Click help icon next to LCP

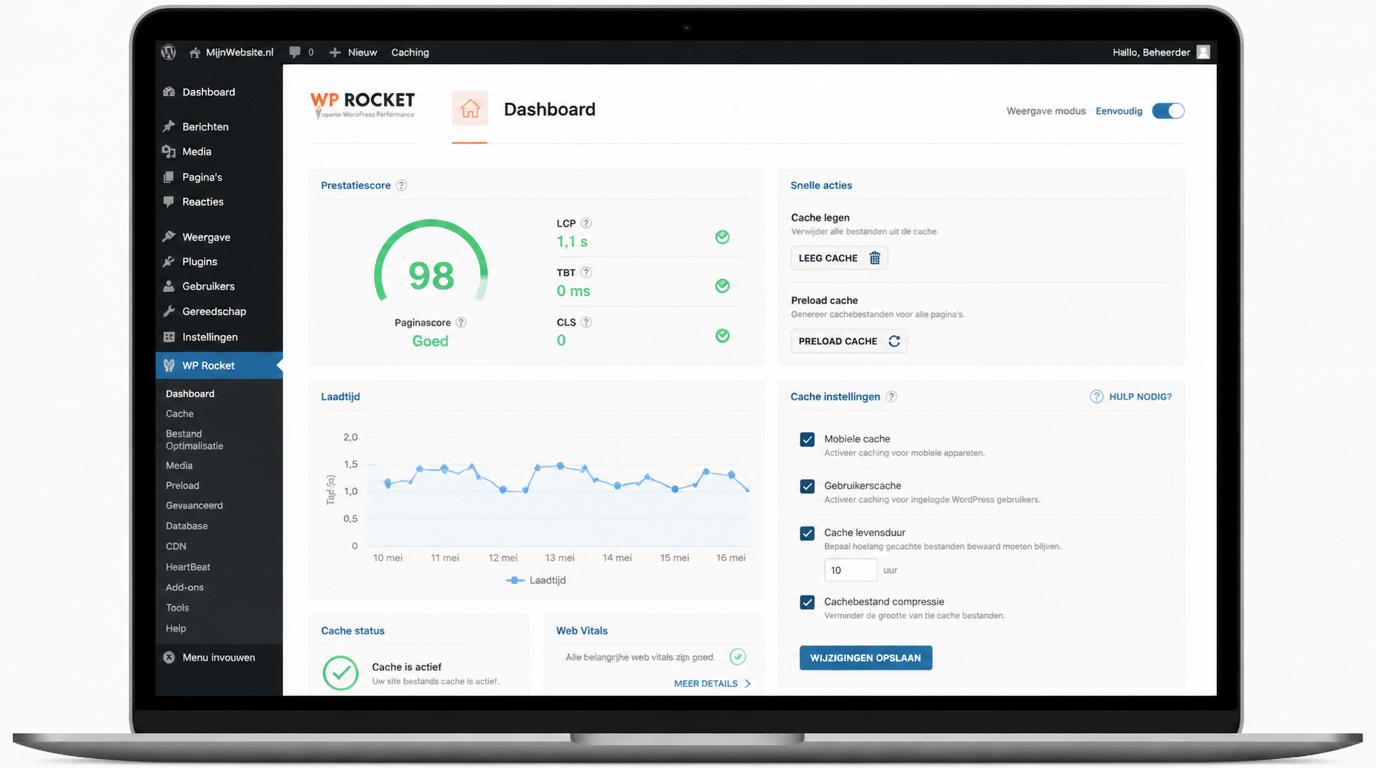(x=586, y=224)
